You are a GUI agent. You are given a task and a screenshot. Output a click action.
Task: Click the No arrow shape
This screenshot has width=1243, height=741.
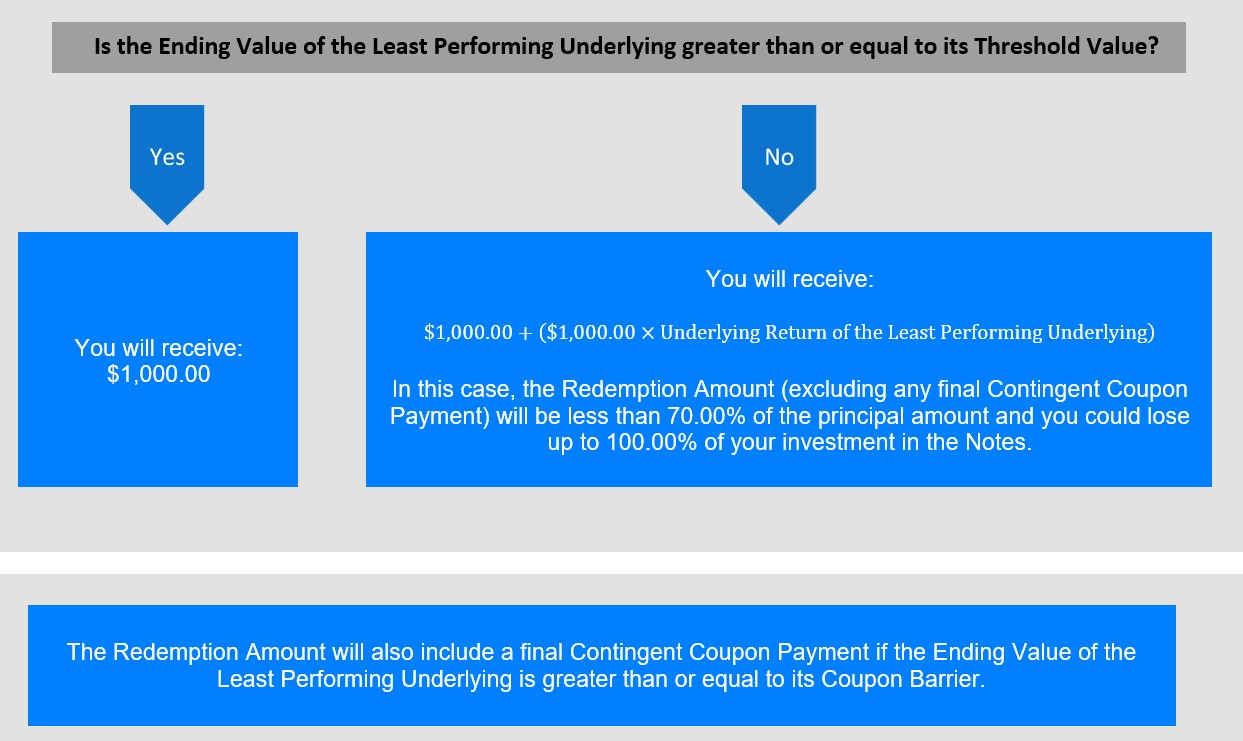click(x=779, y=163)
